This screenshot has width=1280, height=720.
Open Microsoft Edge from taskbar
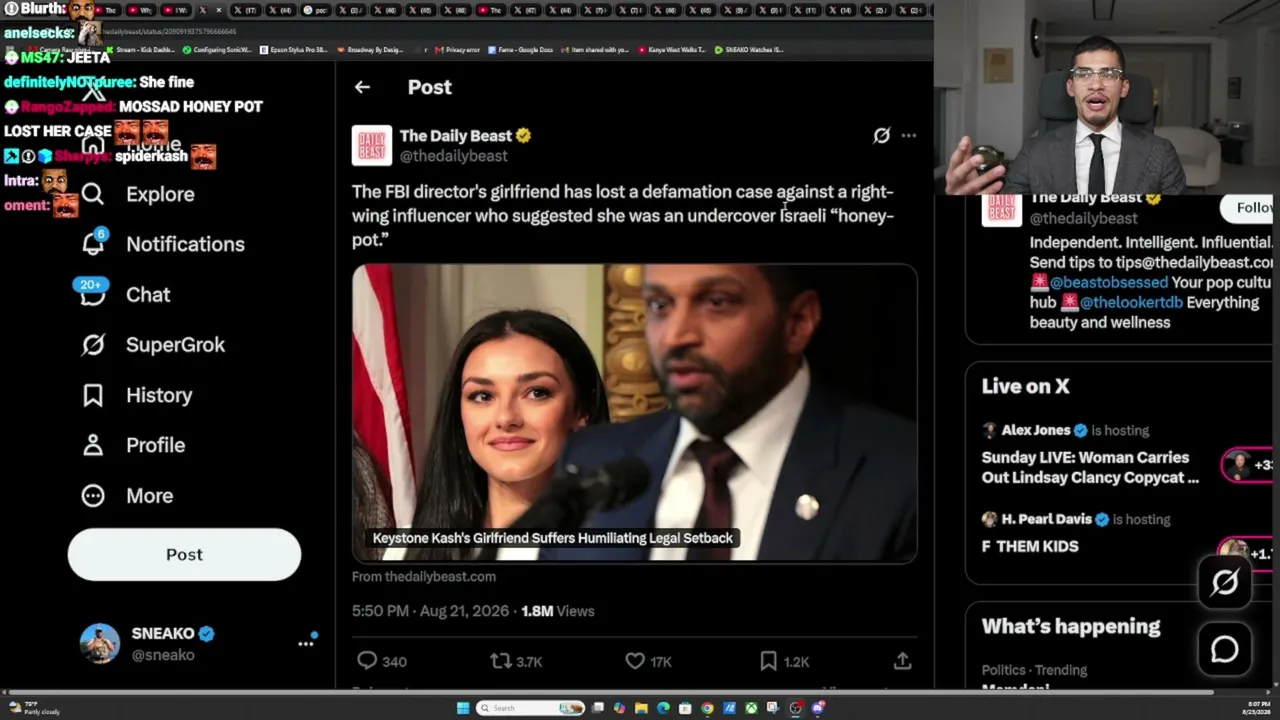pos(663,708)
